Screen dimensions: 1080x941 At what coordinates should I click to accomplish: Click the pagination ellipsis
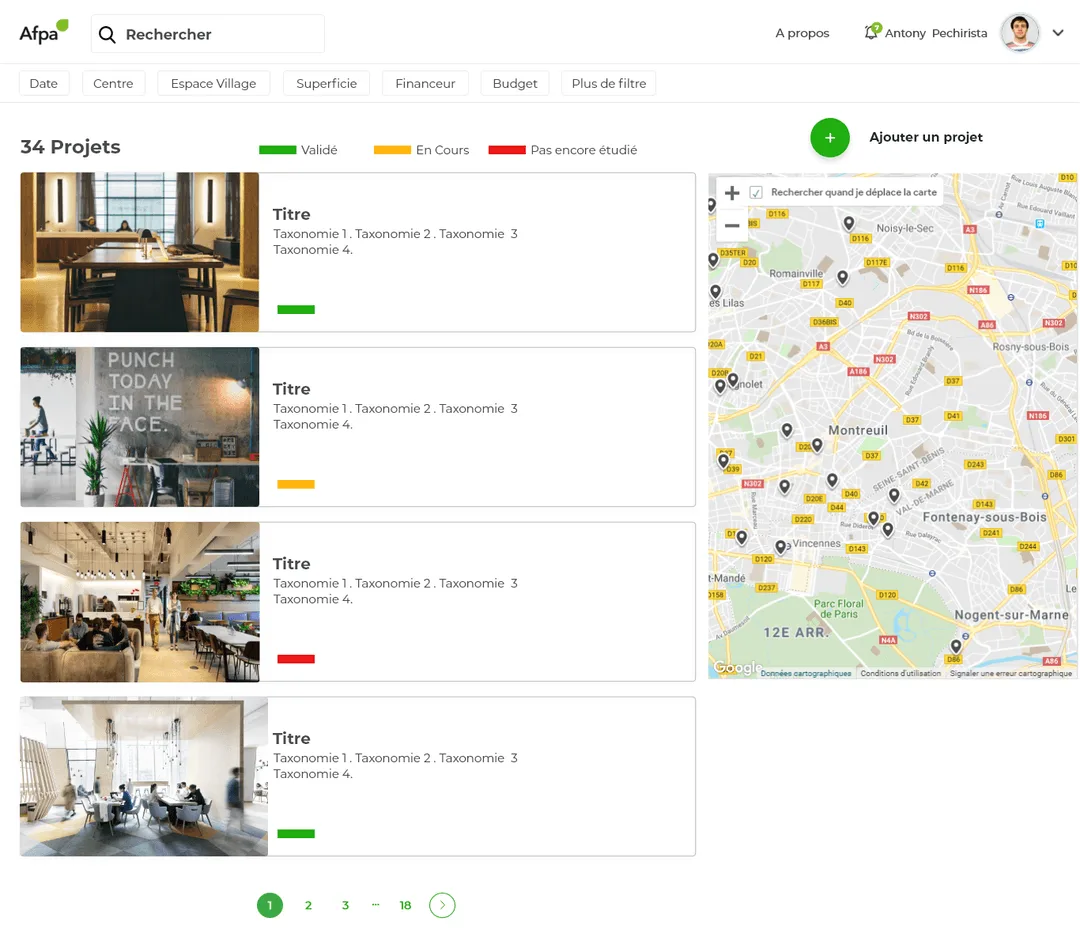(x=375, y=904)
